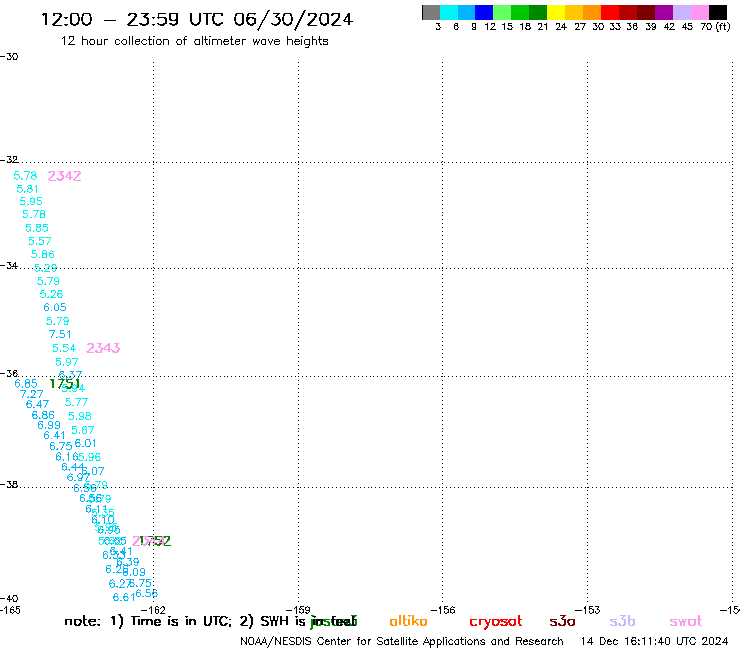The width and height of the screenshot is (740, 650).
Task: Click the wave height value '5.54'
Action: click(x=64, y=348)
